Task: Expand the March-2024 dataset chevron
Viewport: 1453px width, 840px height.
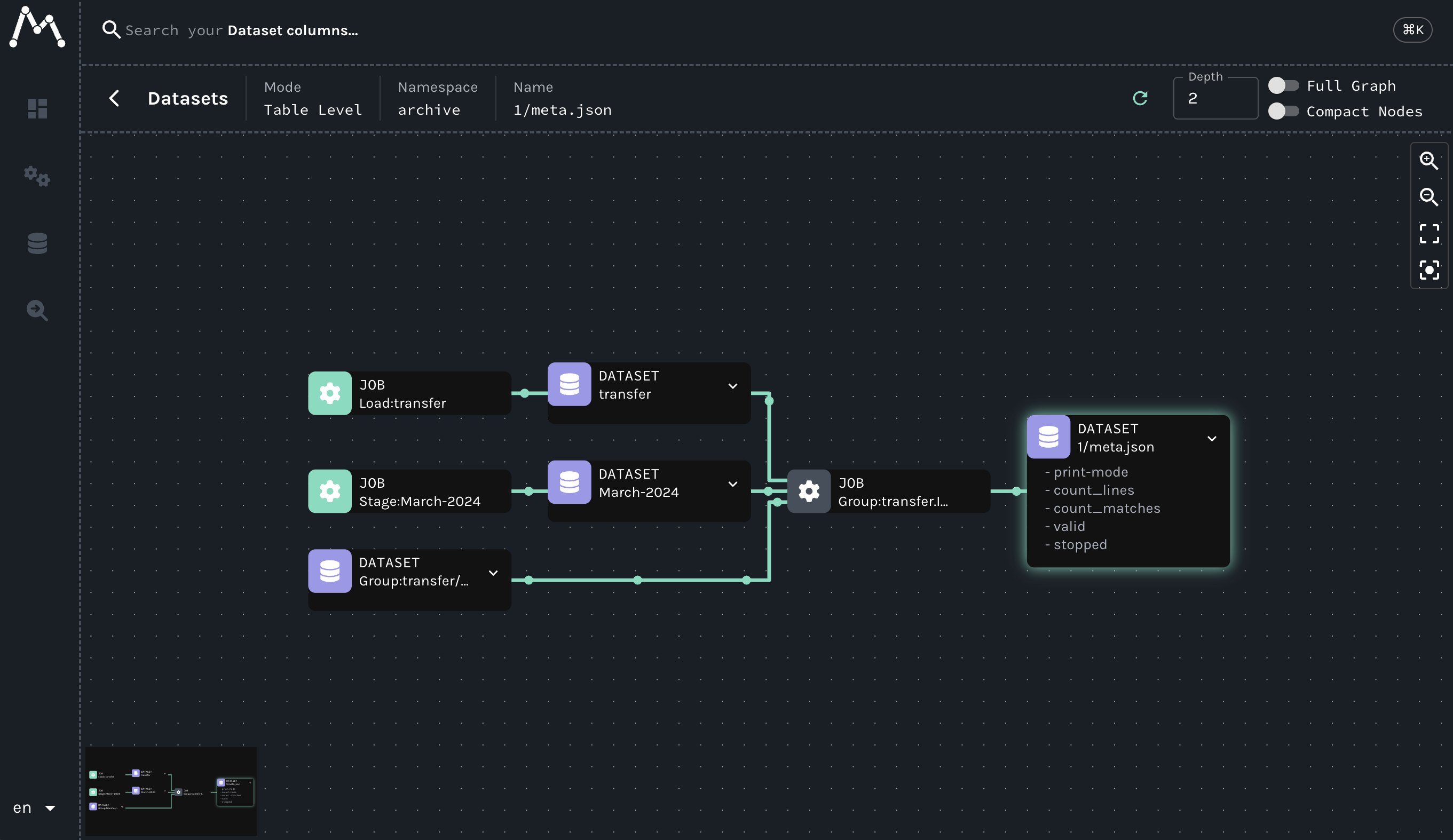Action: click(732, 484)
